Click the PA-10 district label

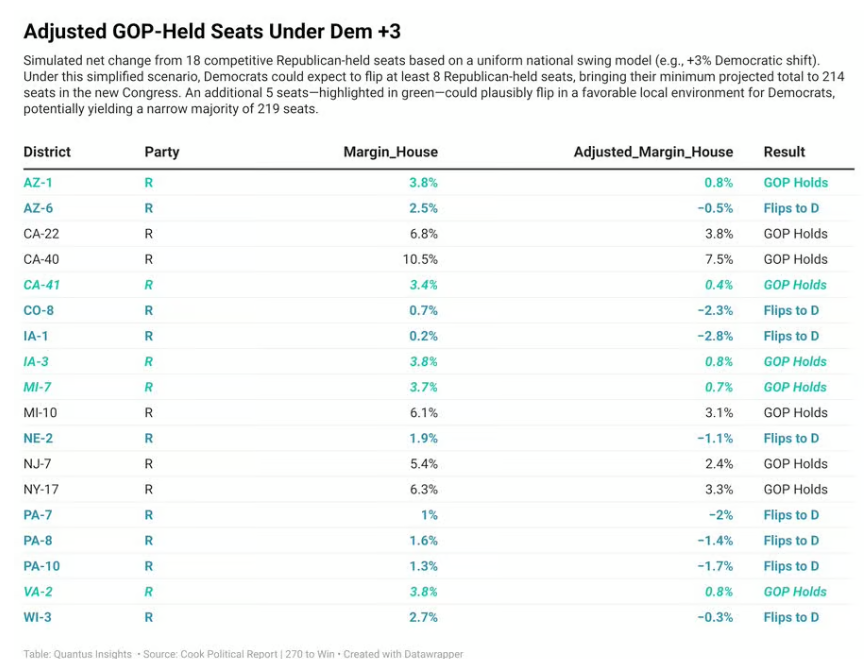[x=41, y=566]
